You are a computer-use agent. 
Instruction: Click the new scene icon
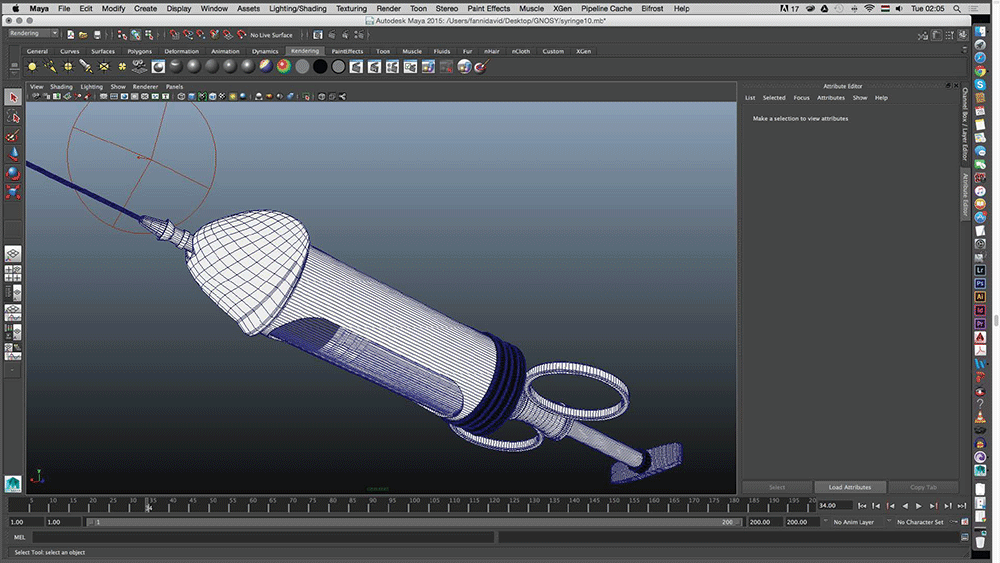(70, 34)
